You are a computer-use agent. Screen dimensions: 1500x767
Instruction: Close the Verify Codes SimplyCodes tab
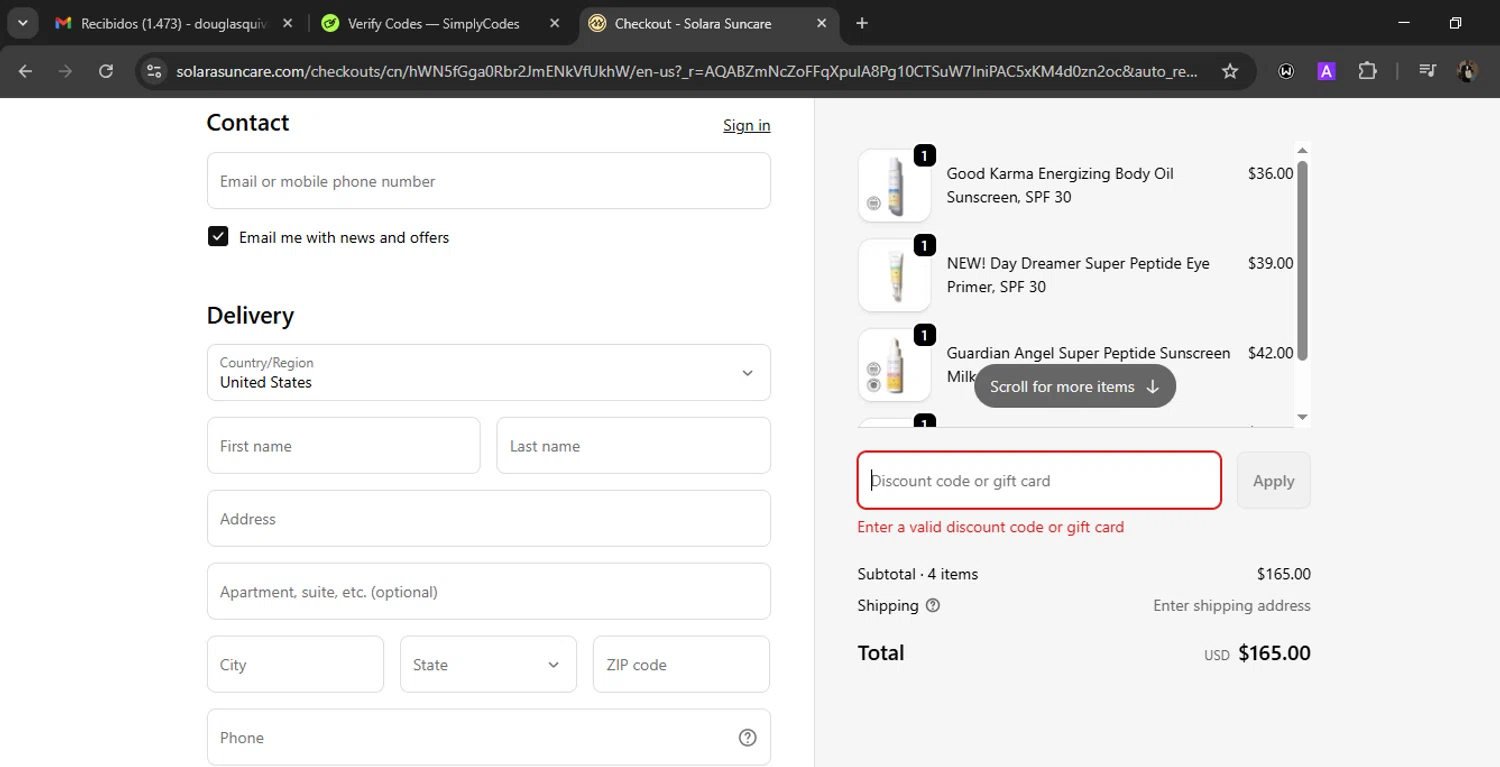click(x=555, y=23)
